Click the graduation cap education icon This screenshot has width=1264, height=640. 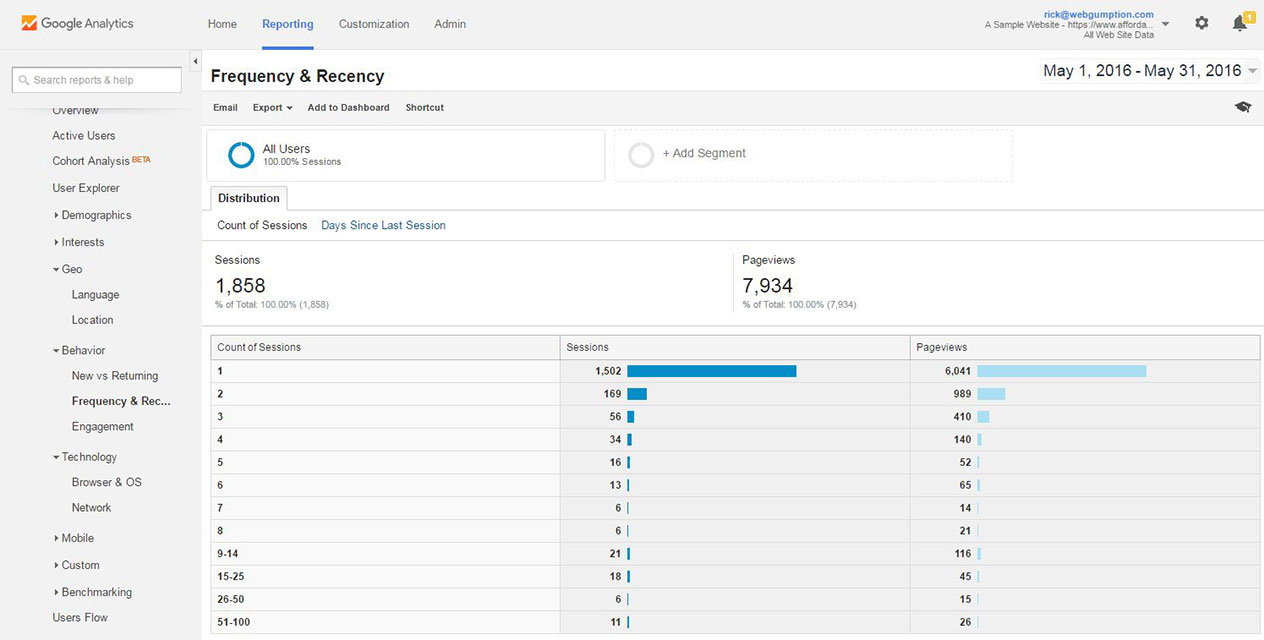(x=1242, y=107)
